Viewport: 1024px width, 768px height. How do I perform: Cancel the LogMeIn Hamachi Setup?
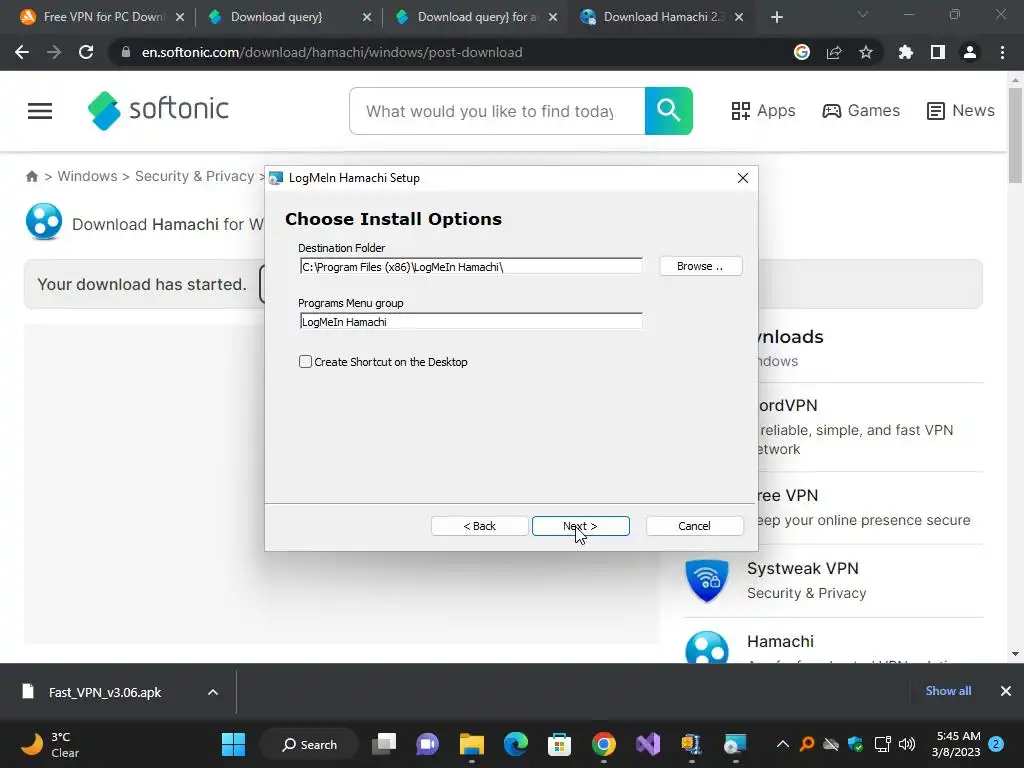(694, 526)
